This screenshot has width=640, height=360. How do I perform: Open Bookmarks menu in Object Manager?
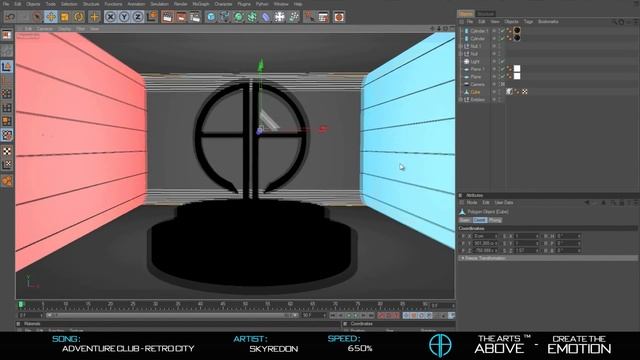tap(548, 22)
